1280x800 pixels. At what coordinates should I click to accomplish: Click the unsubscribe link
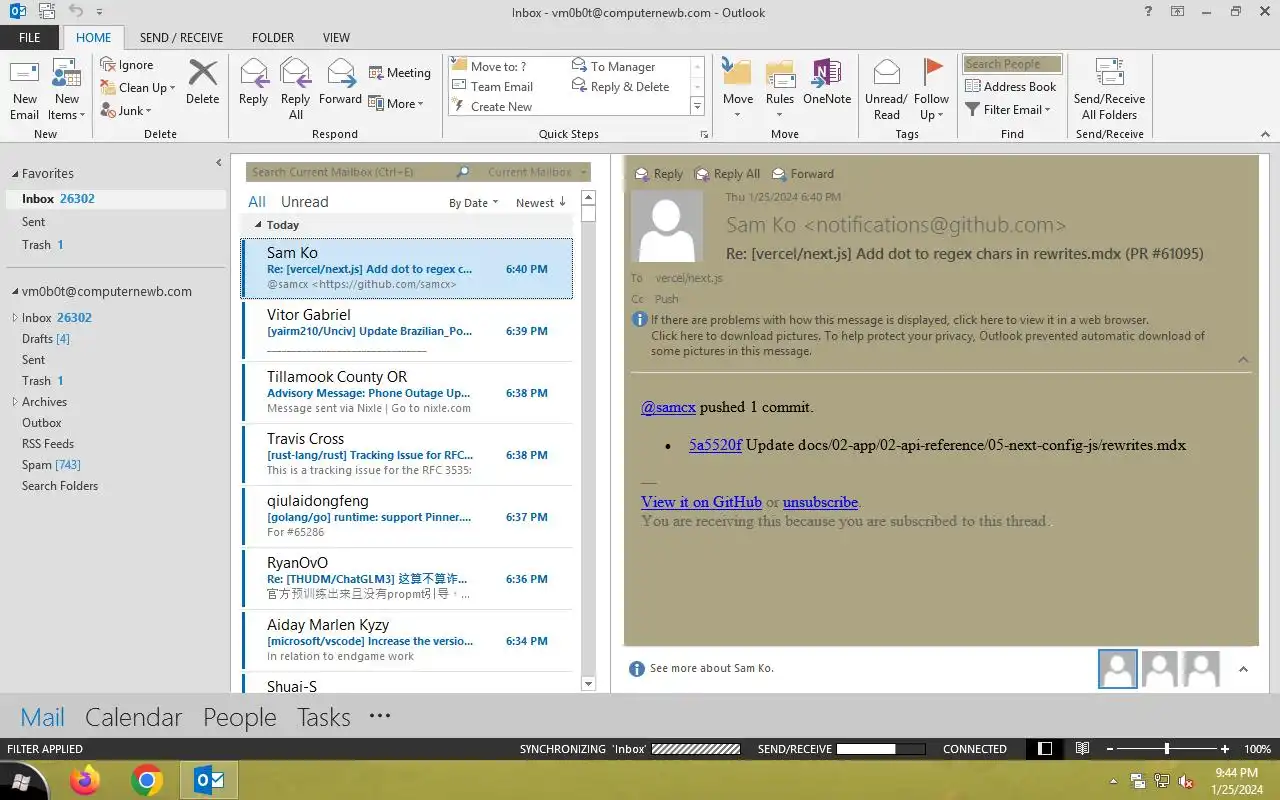pos(820,502)
